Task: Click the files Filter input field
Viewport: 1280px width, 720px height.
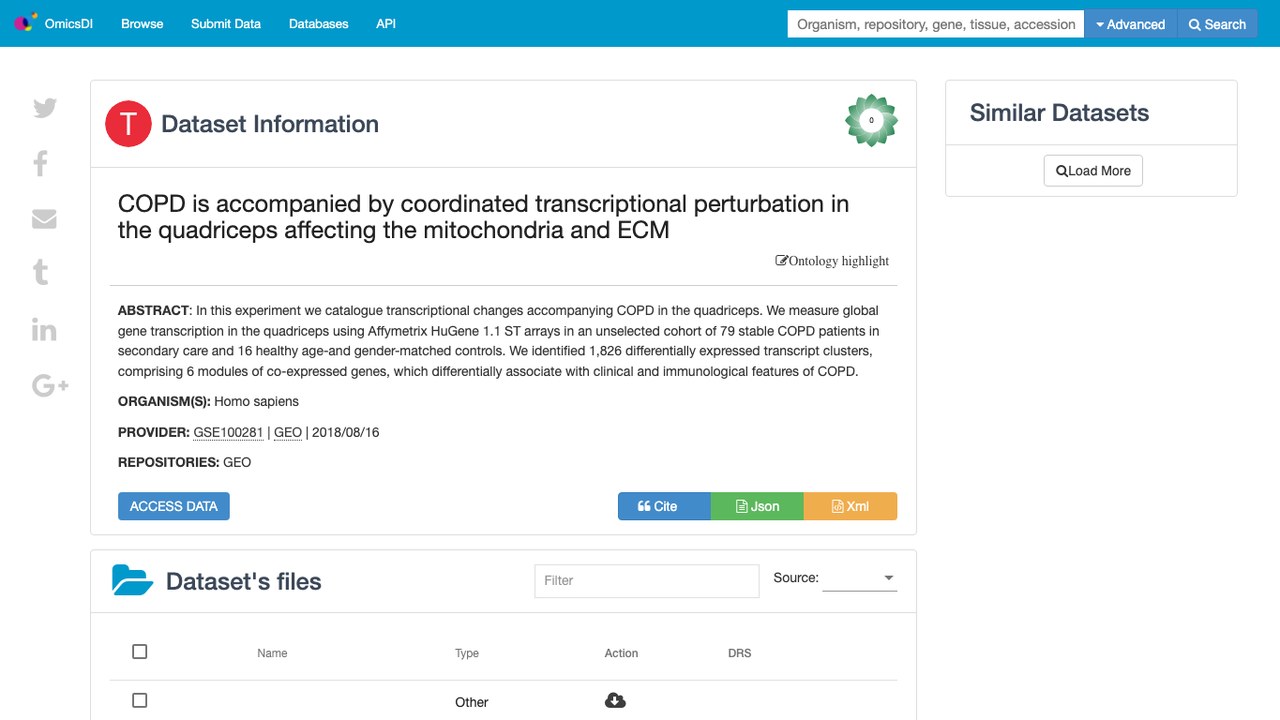Action: [x=647, y=580]
